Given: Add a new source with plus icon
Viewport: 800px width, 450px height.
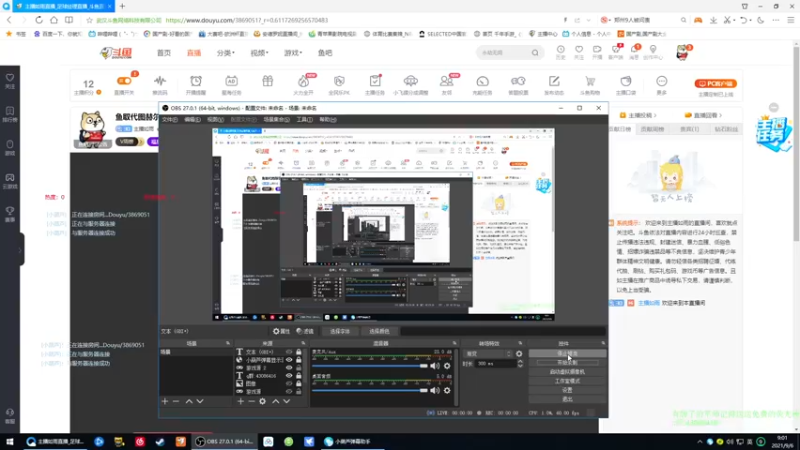Looking at the screenshot, I should tap(240, 402).
